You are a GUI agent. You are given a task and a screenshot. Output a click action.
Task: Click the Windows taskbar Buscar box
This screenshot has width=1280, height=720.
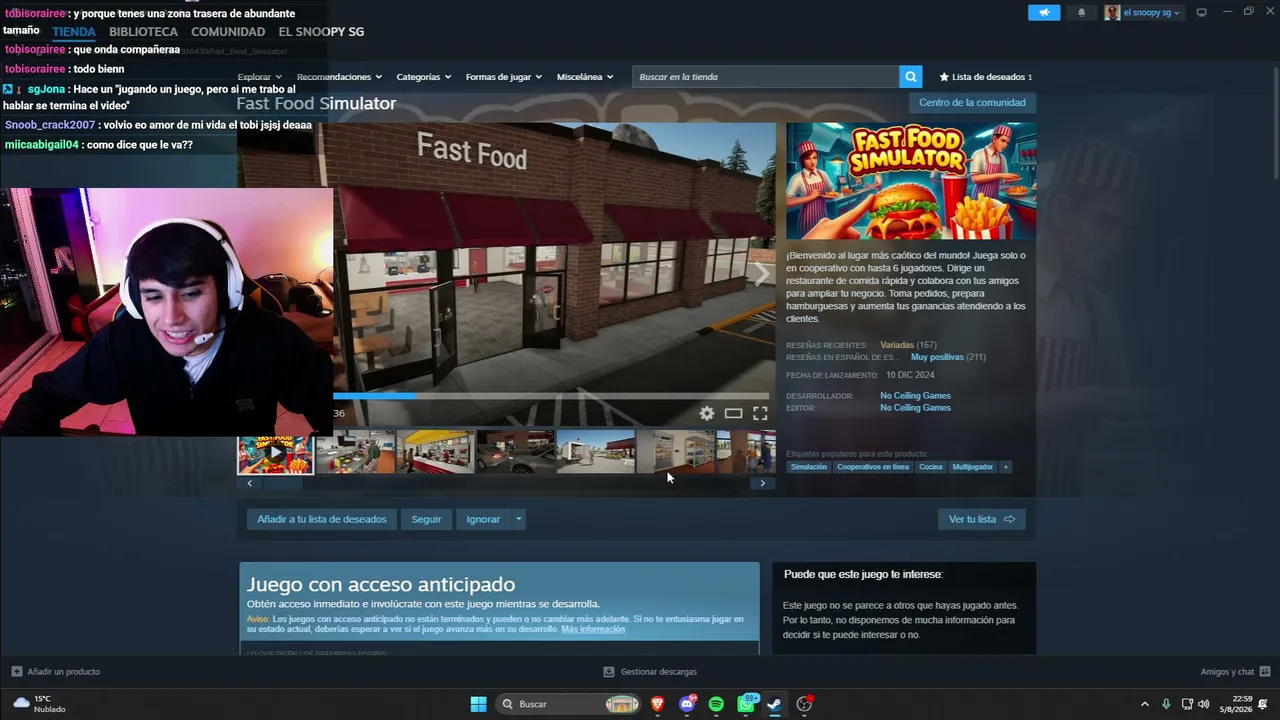(x=569, y=704)
